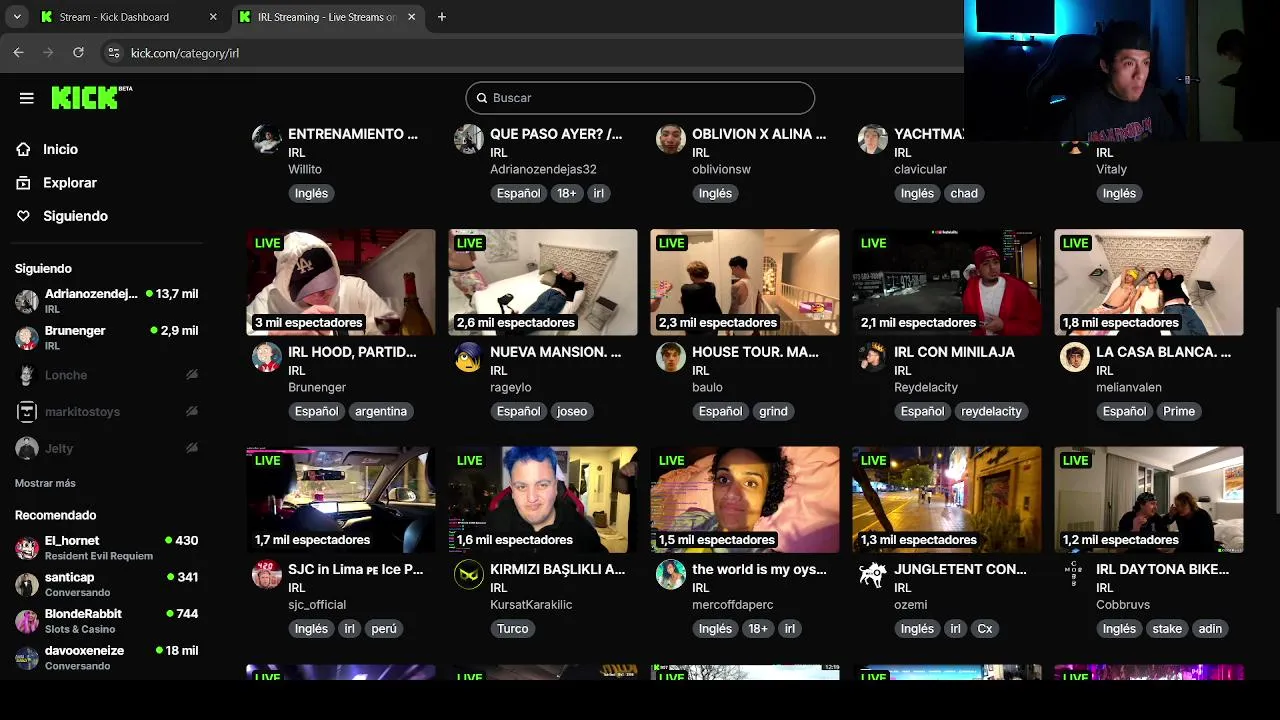Image resolution: width=1280 pixels, height=720 pixels.
Task: Open Explorar in sidebar
Action: pyautogui.click(x=69, y=183)
